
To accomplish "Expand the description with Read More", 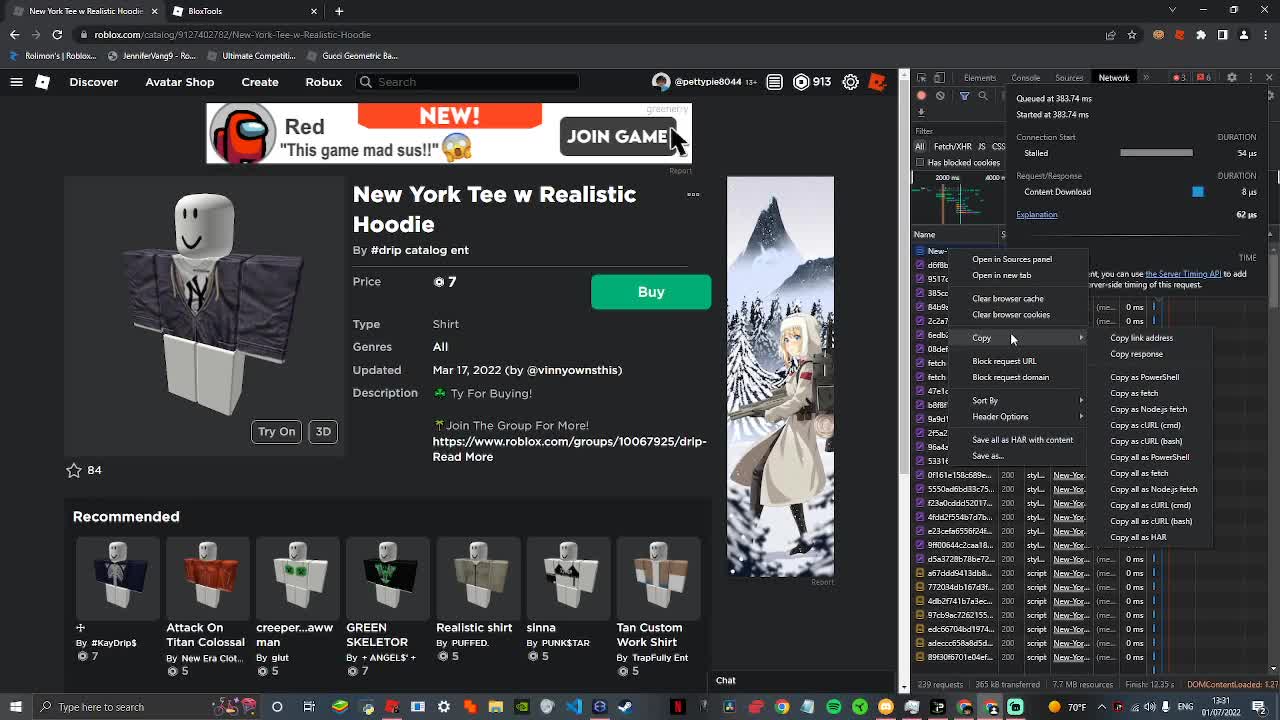I will click(x=460, y=457).
